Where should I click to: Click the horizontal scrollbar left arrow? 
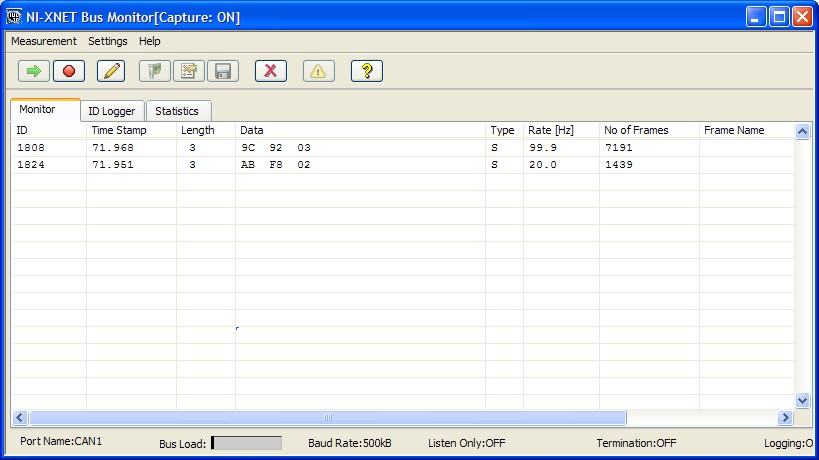(x=20, y=417)
